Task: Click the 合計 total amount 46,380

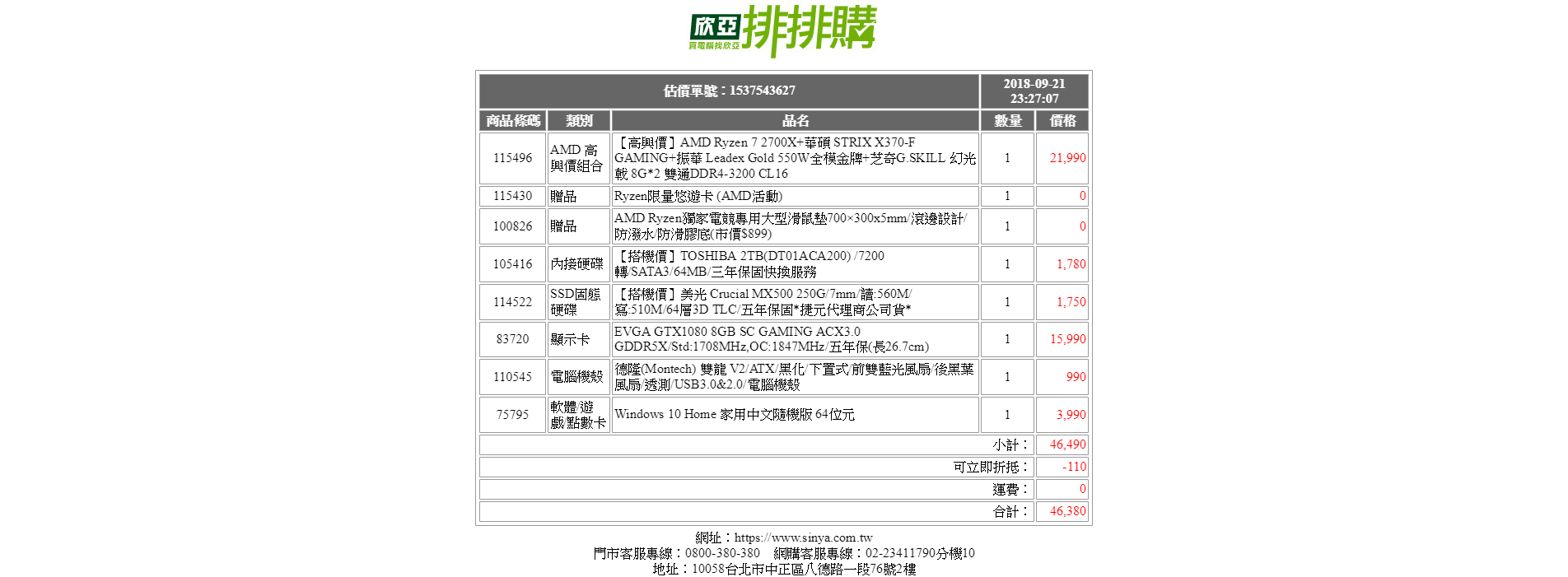Action: [x=1066, y=511]
